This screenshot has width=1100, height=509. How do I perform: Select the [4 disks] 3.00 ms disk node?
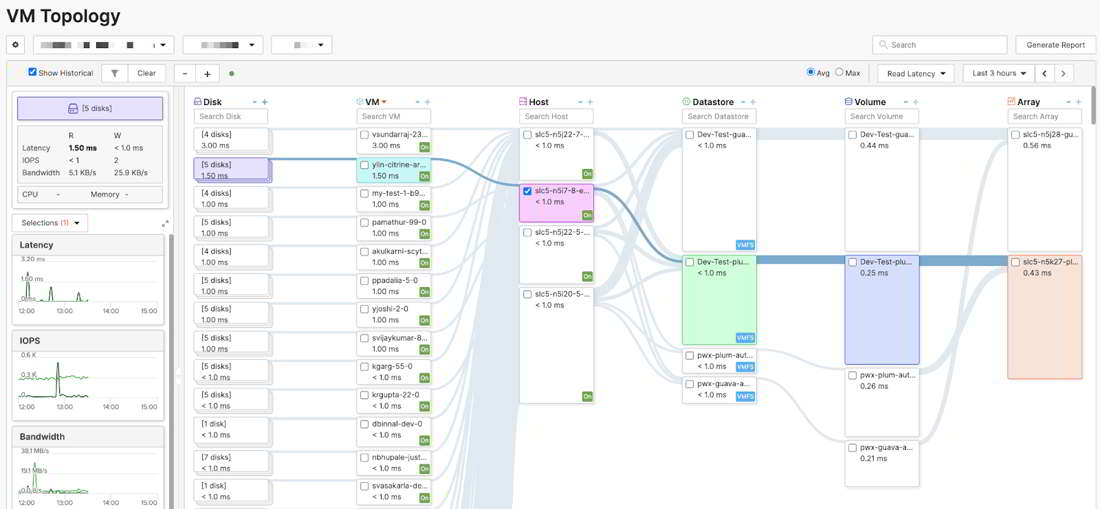[232, 140]
